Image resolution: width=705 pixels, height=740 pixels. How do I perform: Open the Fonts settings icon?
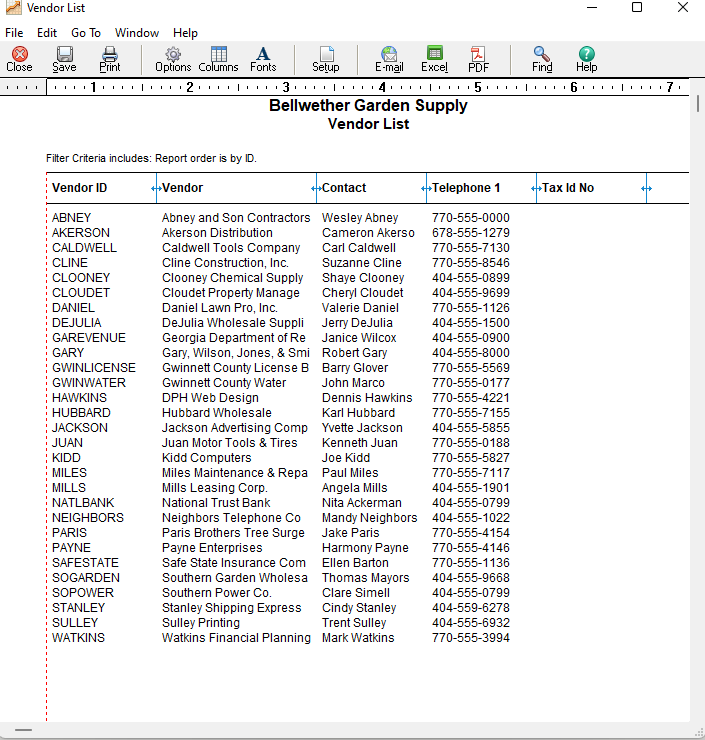point(263,59)
